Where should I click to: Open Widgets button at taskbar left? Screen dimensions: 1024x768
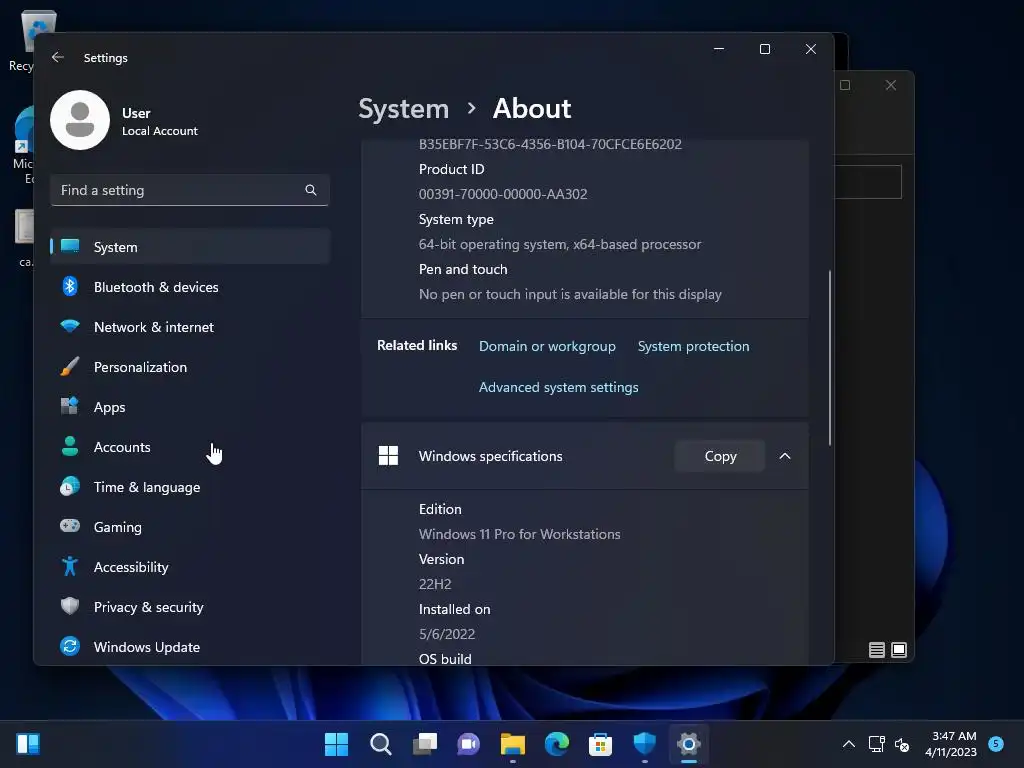point(28,744)
